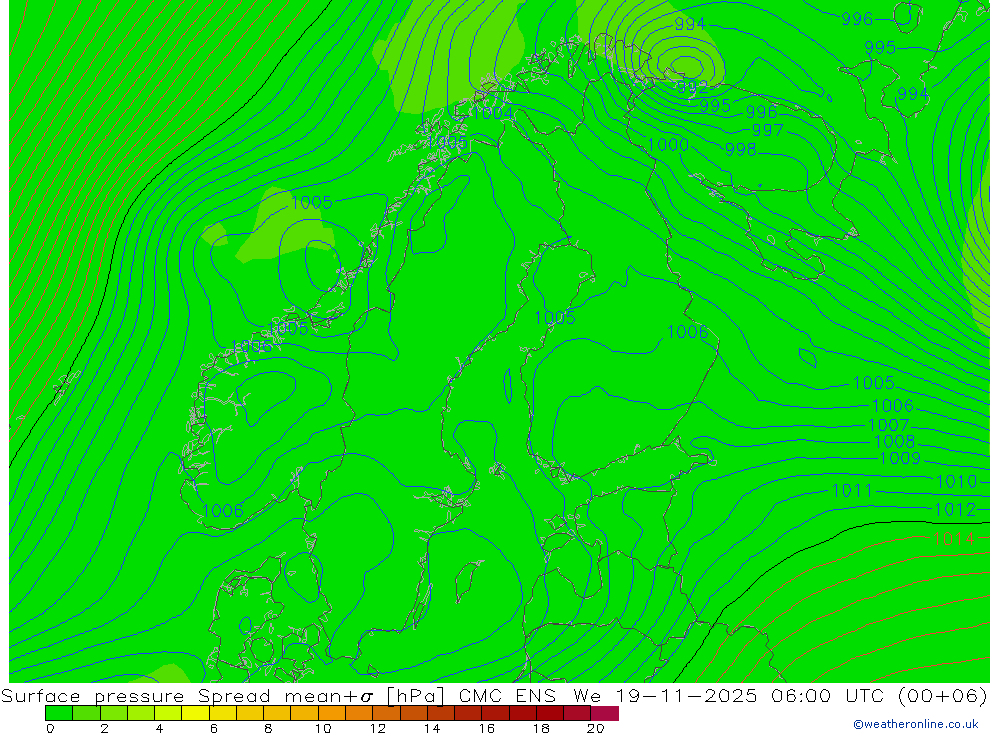Click the 1010 isobar label
The height and width of the screenshot is (733, 1000).
[x=956, y=482]
